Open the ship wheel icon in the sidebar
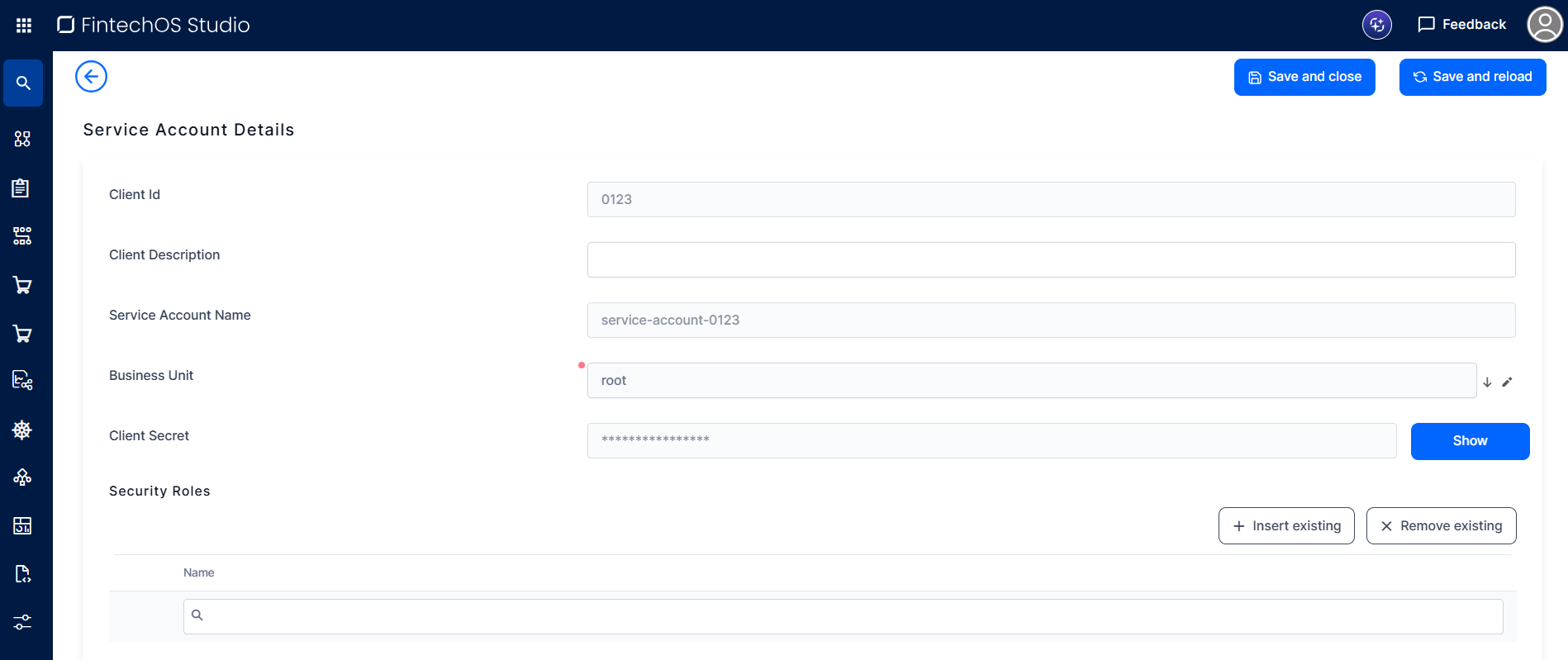1568x660 pixels. 22,430
